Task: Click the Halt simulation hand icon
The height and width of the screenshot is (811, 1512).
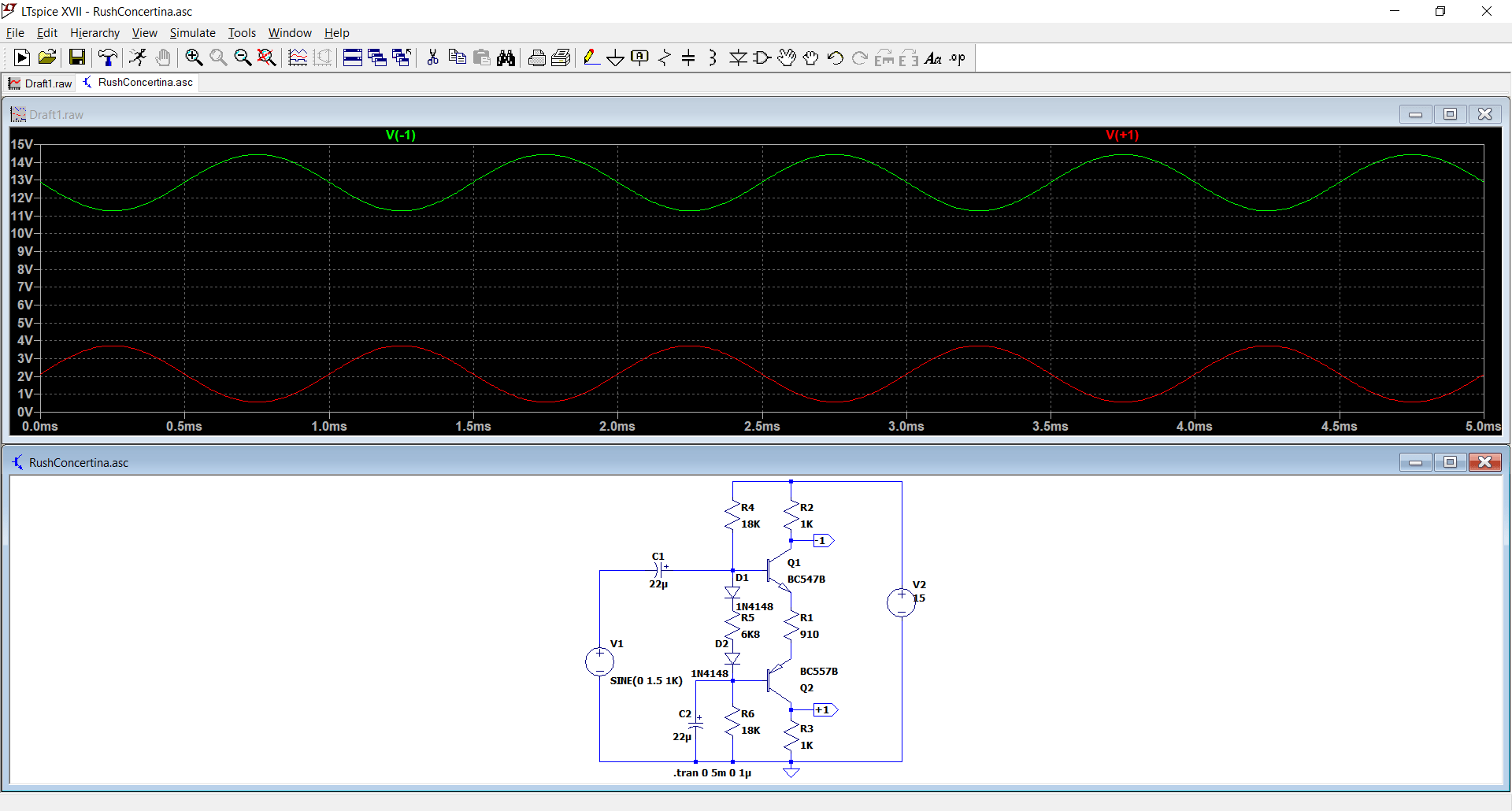Action: pyautogui.click(x=163, y=57)
